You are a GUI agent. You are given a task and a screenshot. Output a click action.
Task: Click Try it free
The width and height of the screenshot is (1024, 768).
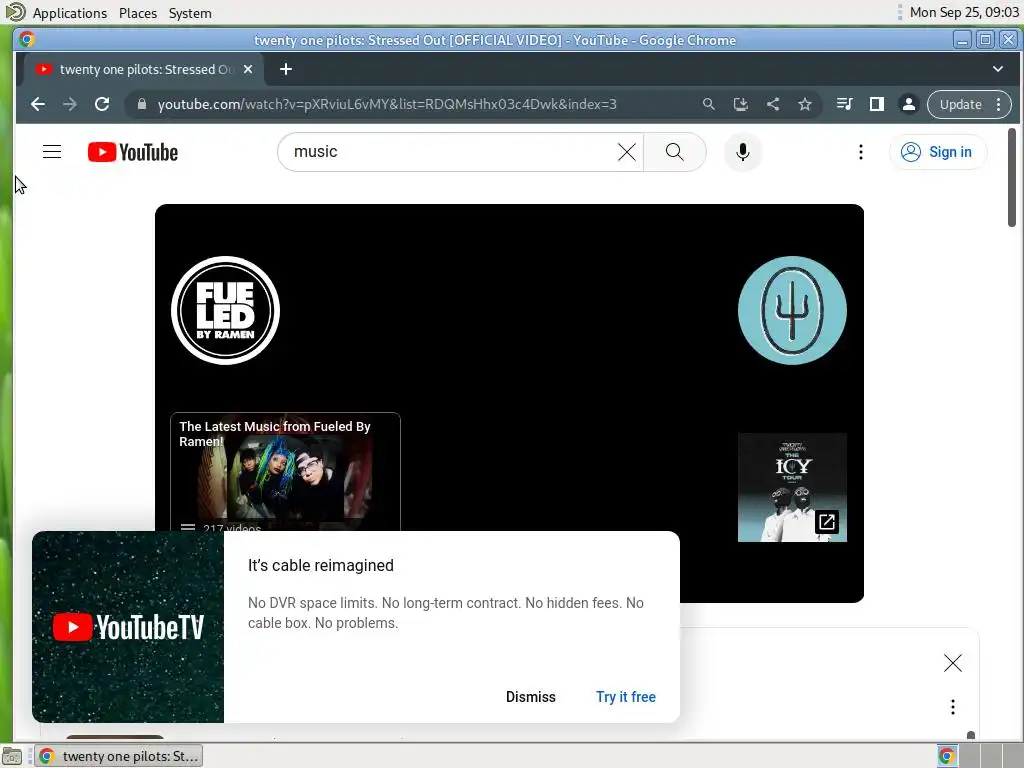tap(626, 697)
